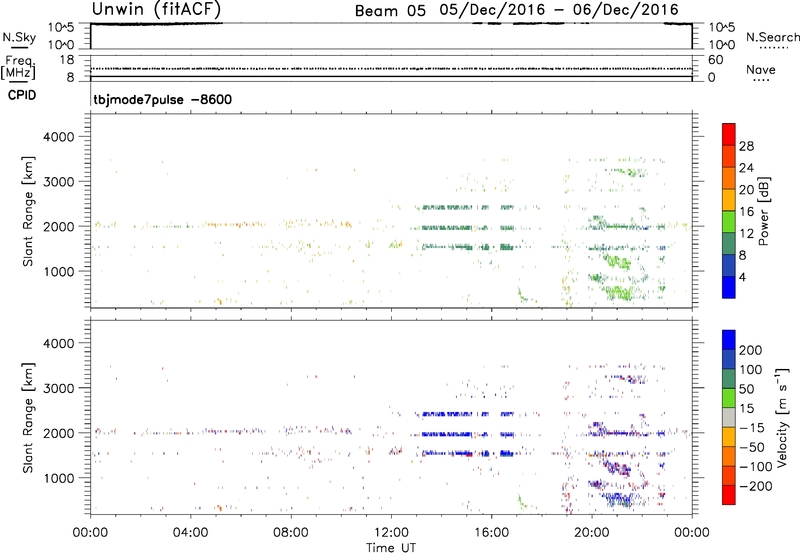Click the '08:00' time axis label

290,533
